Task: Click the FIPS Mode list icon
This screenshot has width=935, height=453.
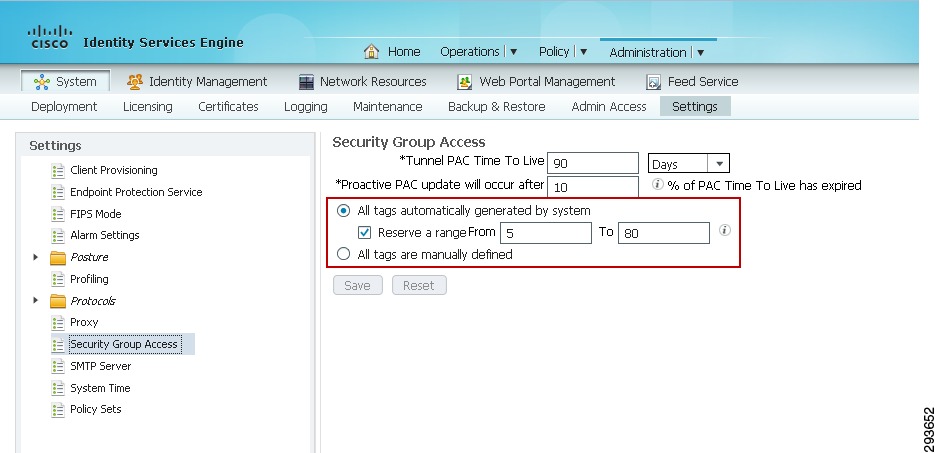Action: [58, 214]
